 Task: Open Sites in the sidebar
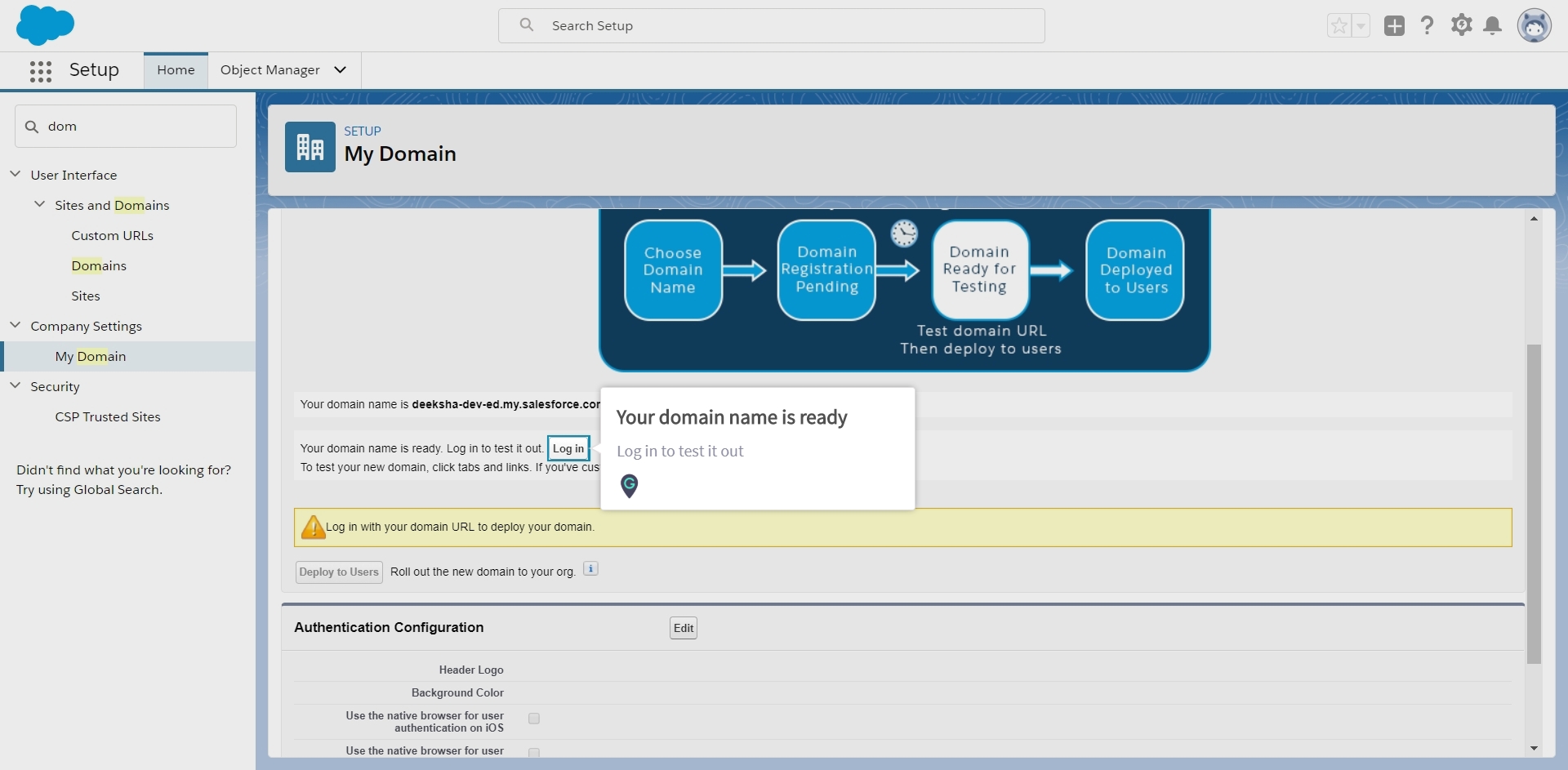click(86, 296)
